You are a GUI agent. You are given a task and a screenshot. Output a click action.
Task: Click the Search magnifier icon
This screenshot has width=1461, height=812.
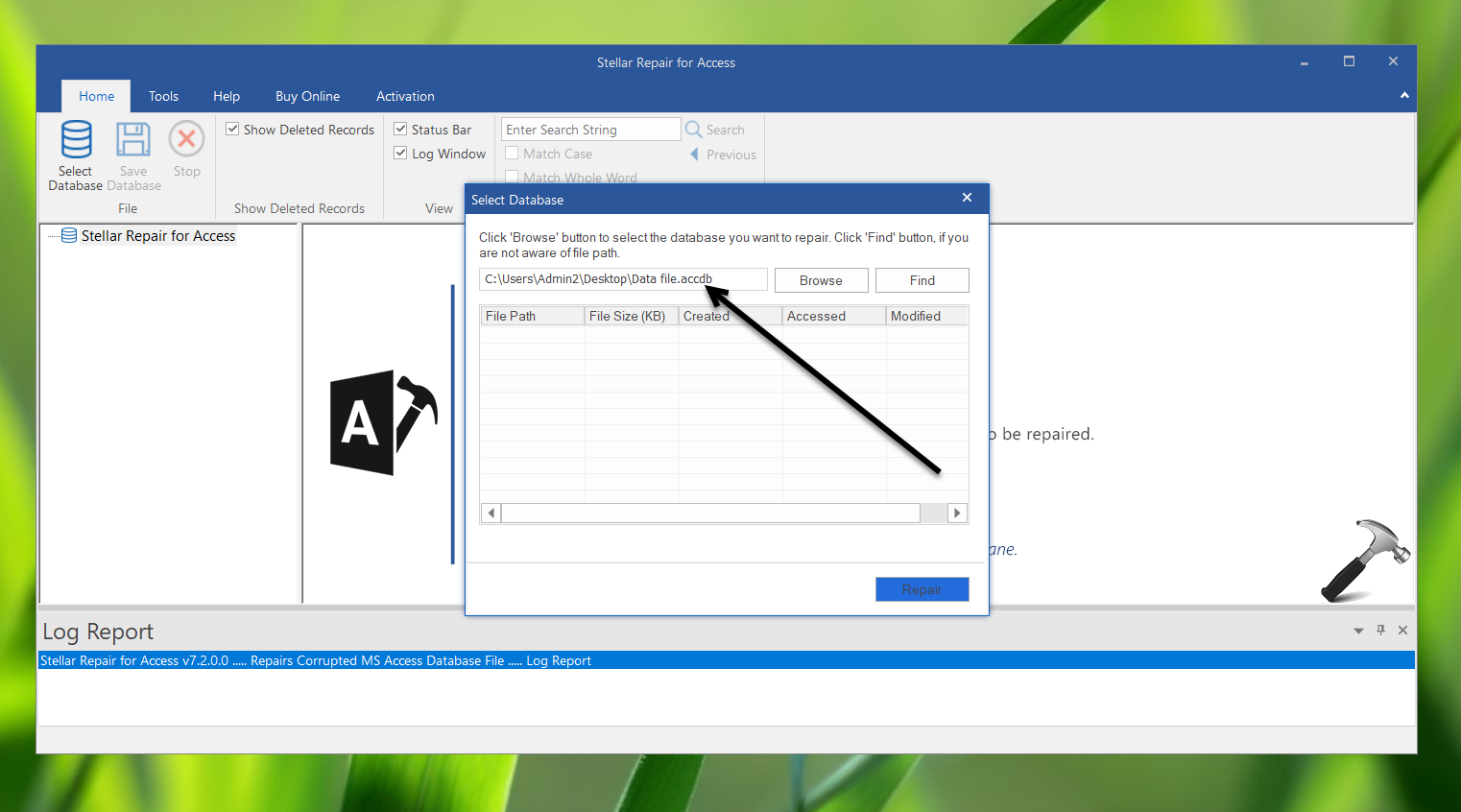(693, 130)
